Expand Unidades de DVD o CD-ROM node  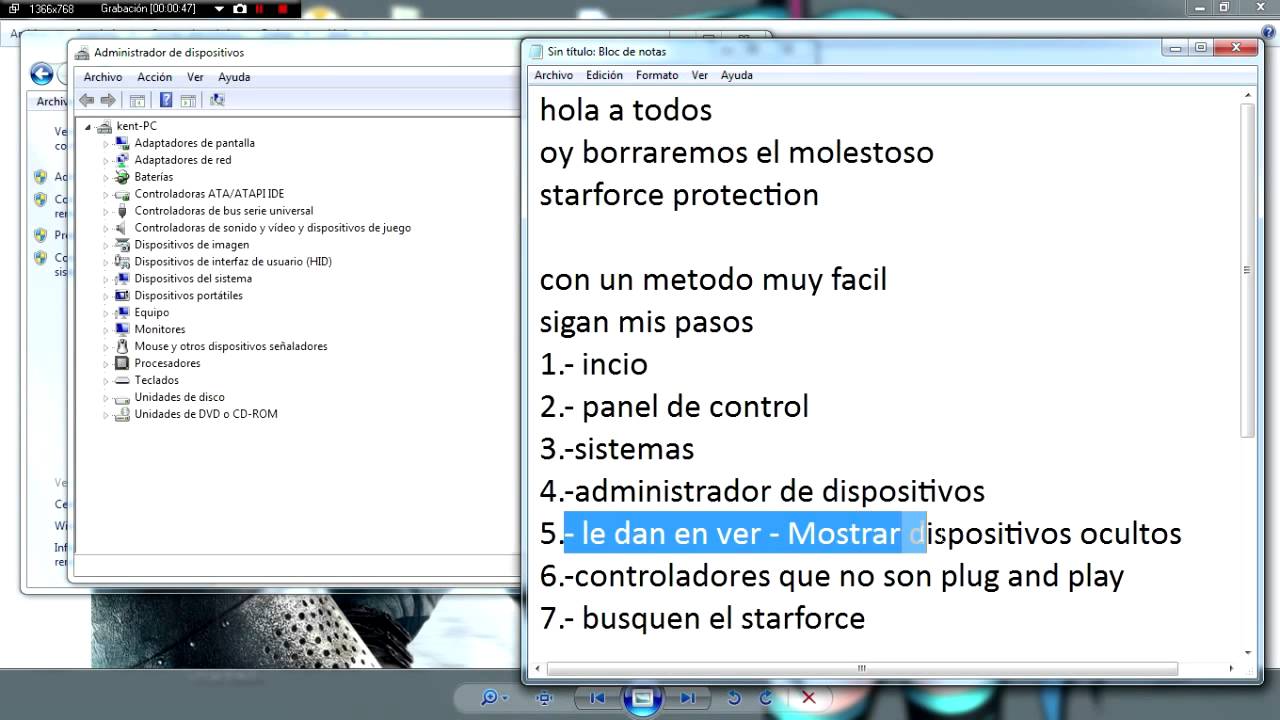pyautogui.click(x=105, y=414)
